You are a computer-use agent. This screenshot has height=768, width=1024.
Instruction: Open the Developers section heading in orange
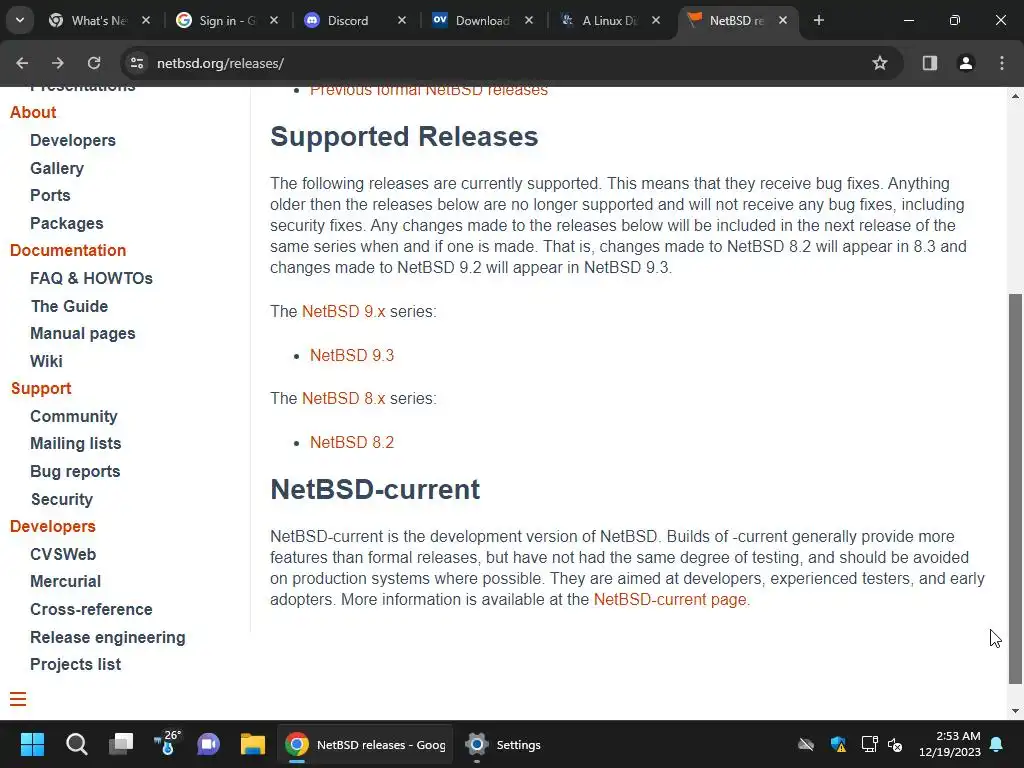click(53, 526)
